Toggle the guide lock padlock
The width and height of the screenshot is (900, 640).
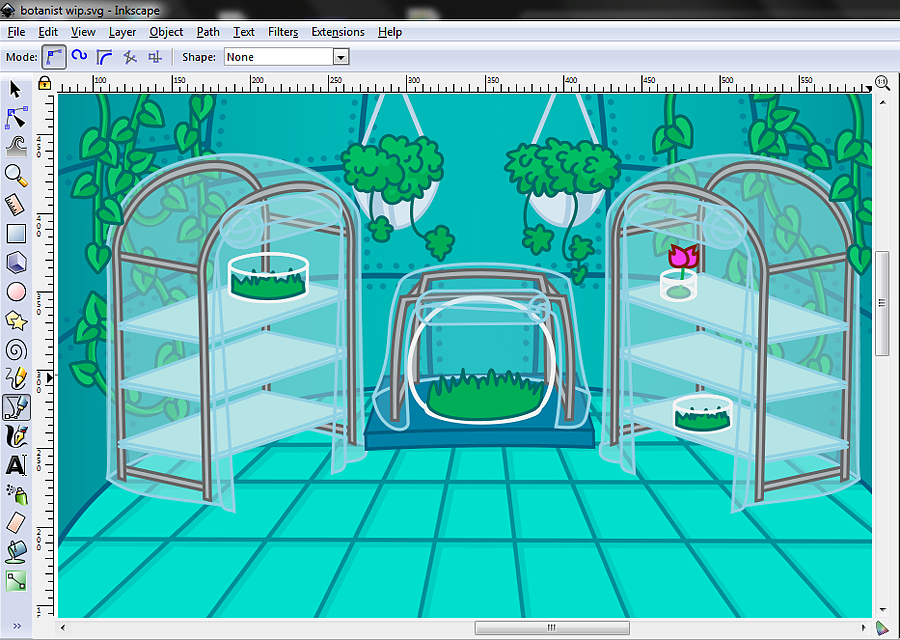[x=44, y=83]
